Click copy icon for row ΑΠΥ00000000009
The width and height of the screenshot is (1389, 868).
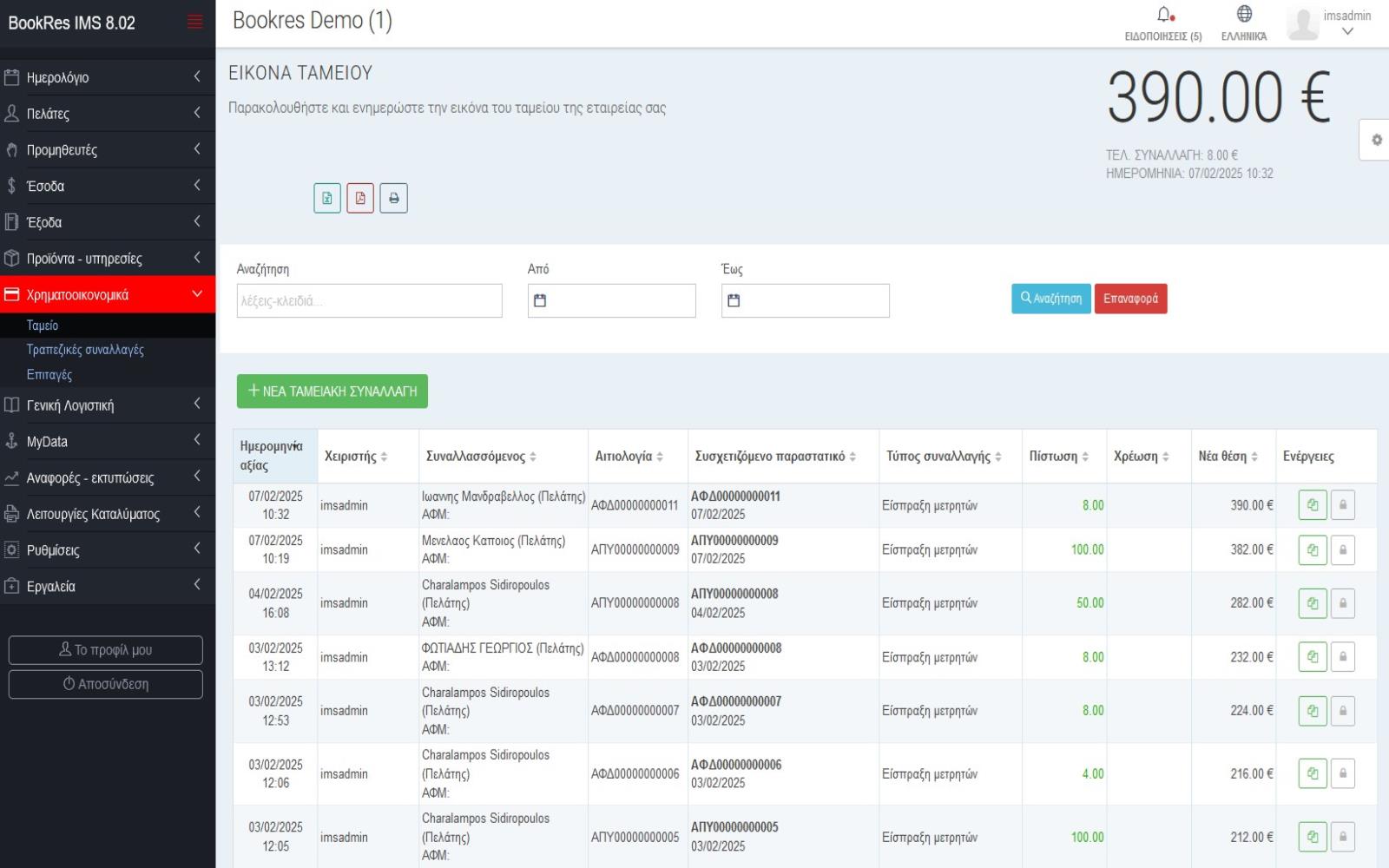(x=1313, y=549)
